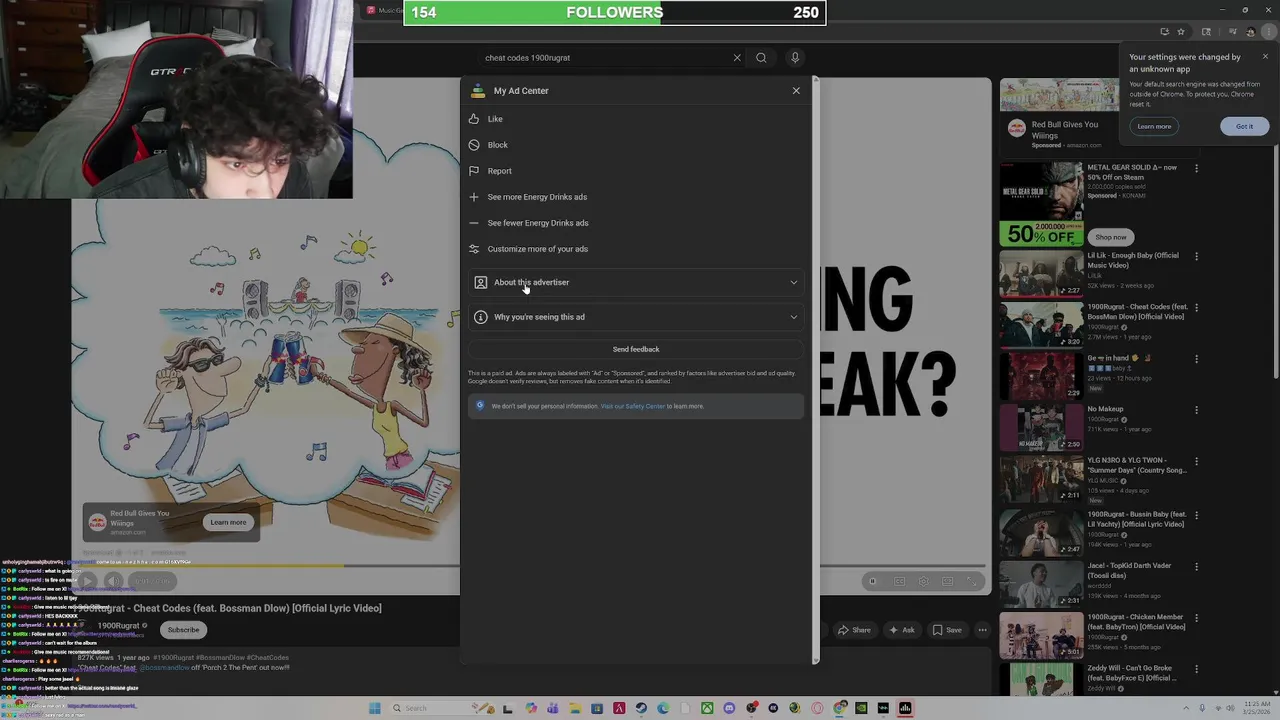Image resolution: width=1280 pixels, height=720 pixels.
Task: Switch the player to theater mode
Action: click(947, 581)
